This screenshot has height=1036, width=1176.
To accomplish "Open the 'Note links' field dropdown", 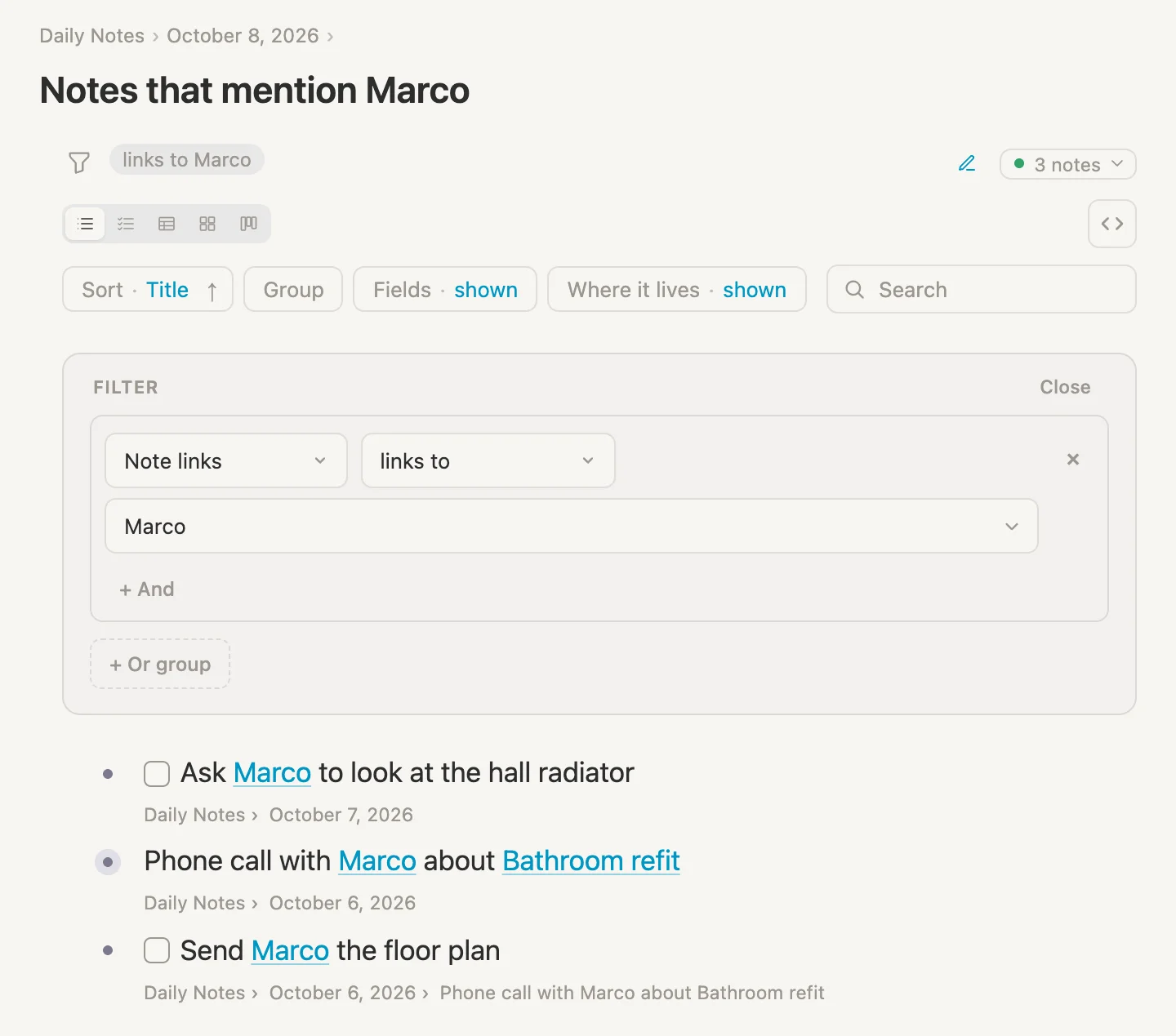I will [226, 460].
